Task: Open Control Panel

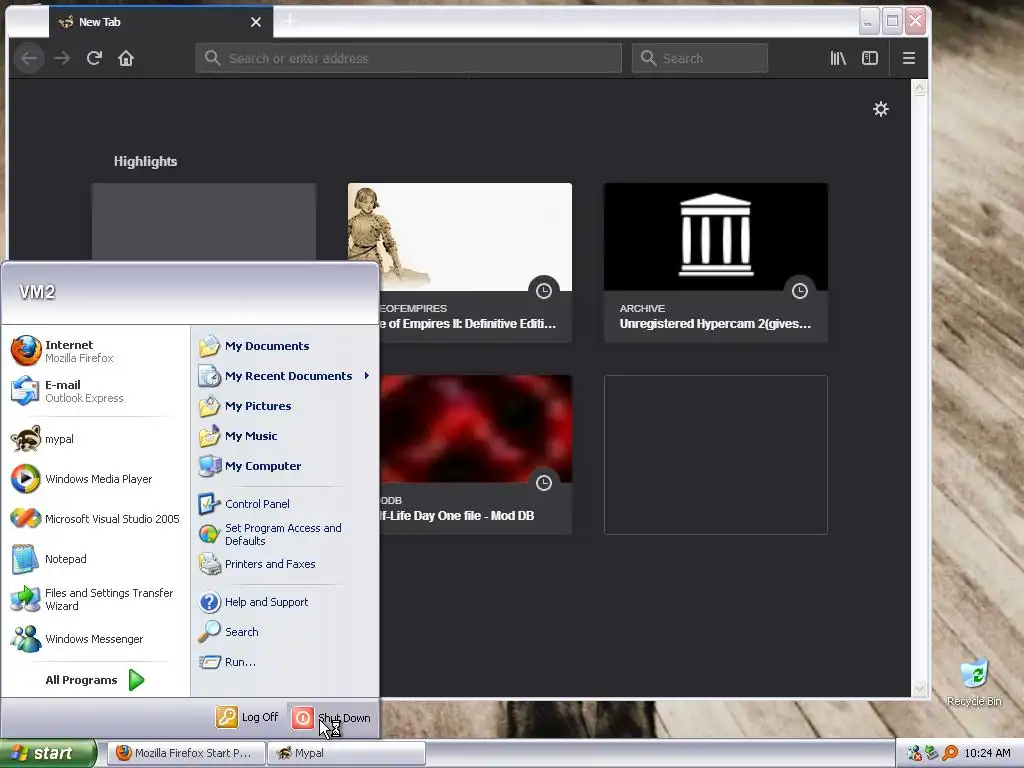Action: click(284, 504)
